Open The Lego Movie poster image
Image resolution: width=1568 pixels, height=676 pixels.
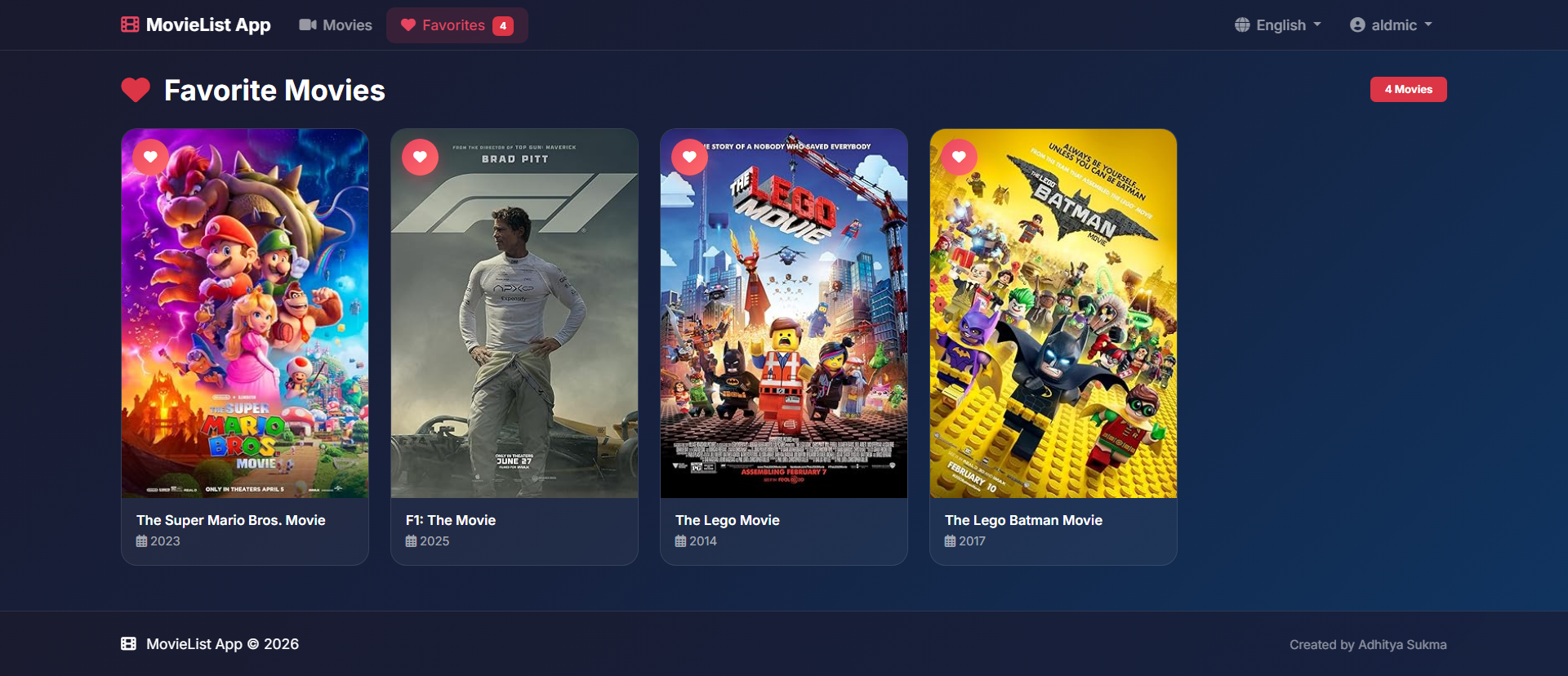[x=784, y=327]
